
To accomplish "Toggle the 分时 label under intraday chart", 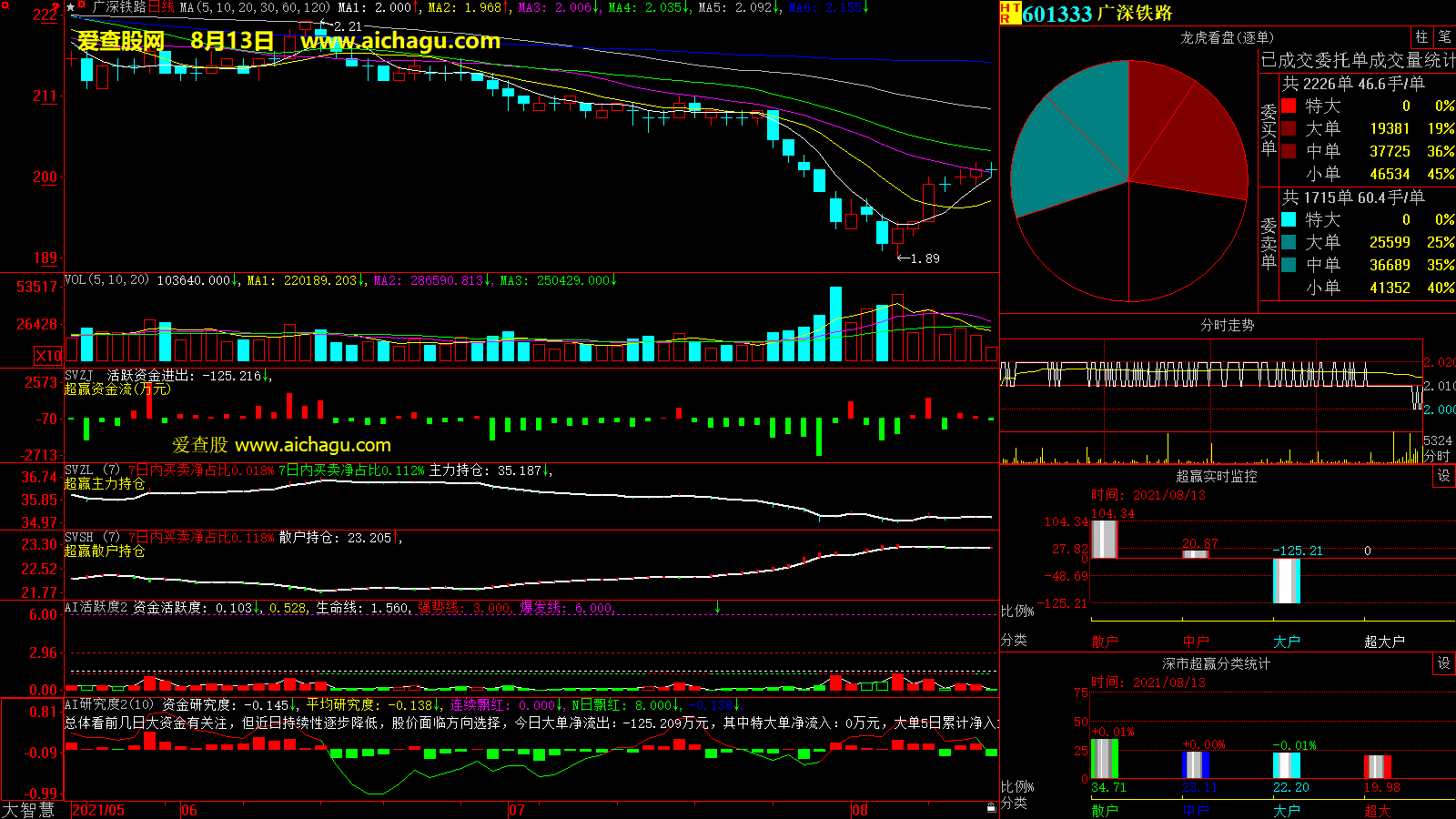I will tap(1436, 456).
